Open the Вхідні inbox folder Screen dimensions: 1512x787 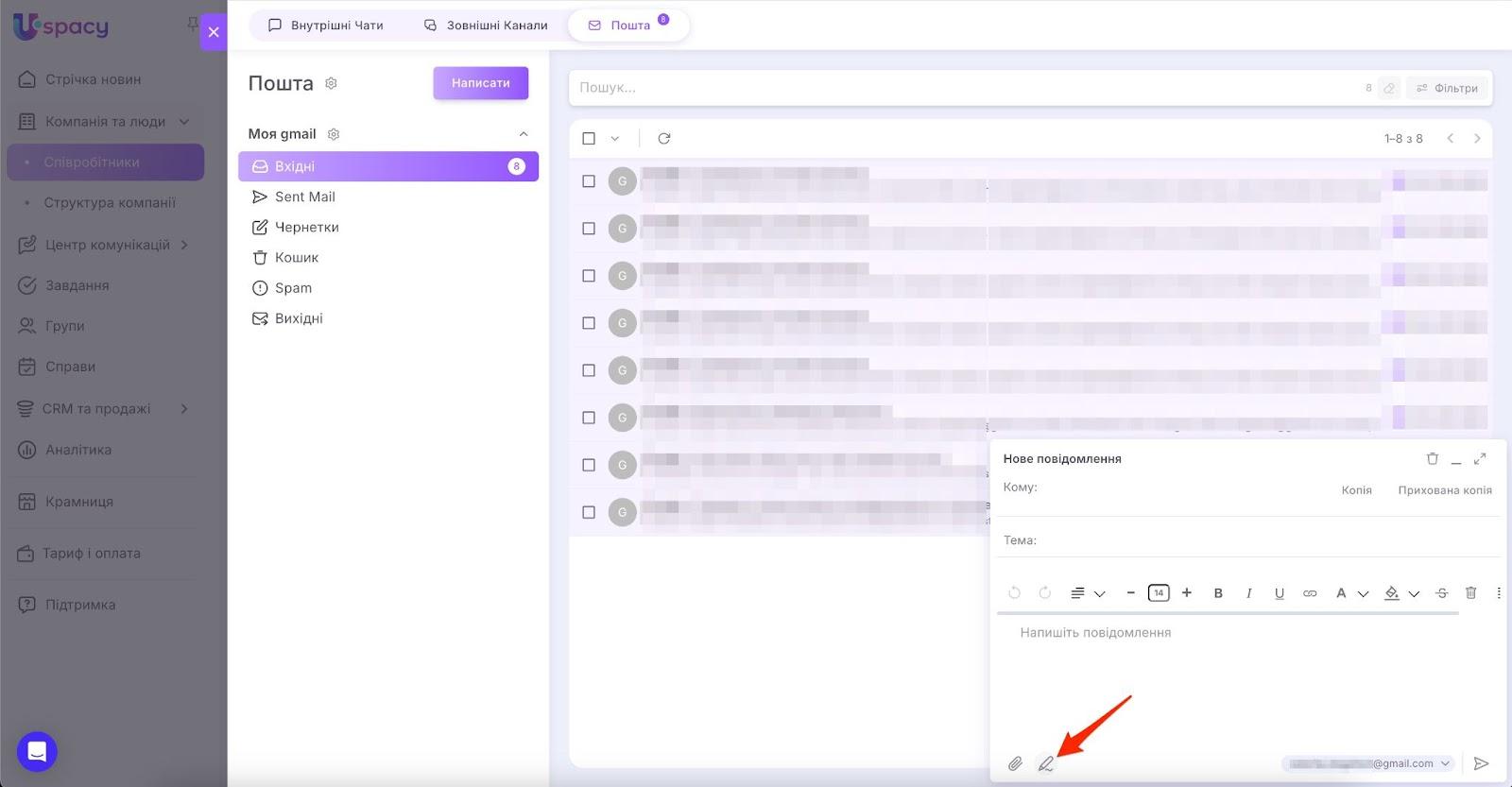388,166
